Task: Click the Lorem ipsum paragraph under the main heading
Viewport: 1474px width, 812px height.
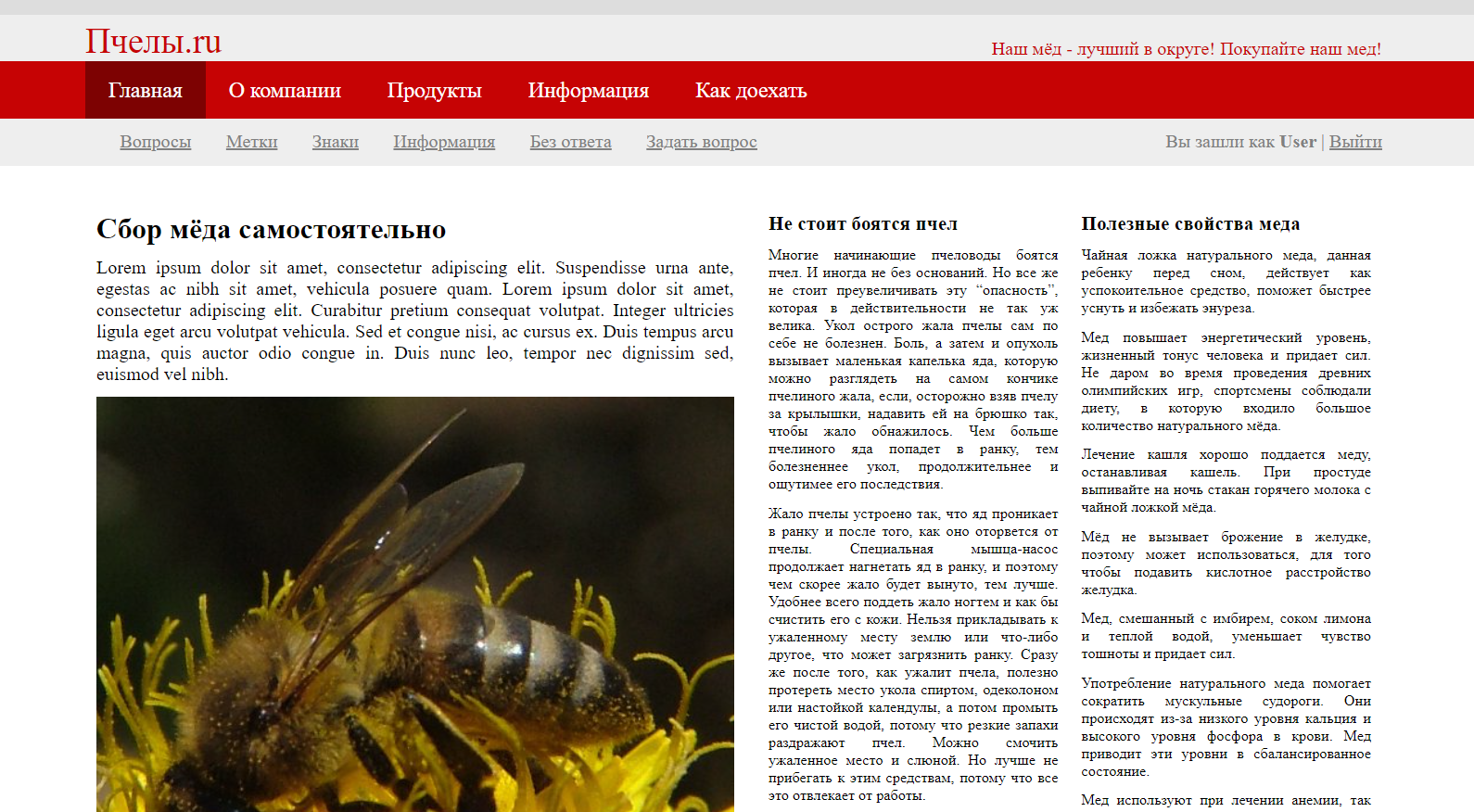Action: [x=414, y=321]
